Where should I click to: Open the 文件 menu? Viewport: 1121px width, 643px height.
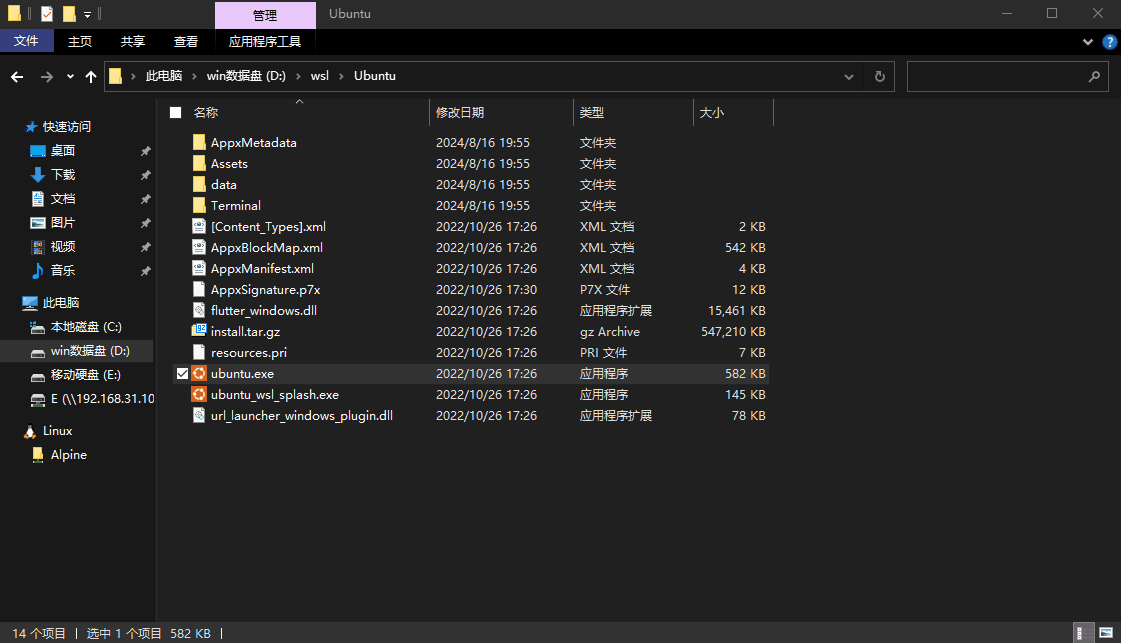[x=26, y=41]
